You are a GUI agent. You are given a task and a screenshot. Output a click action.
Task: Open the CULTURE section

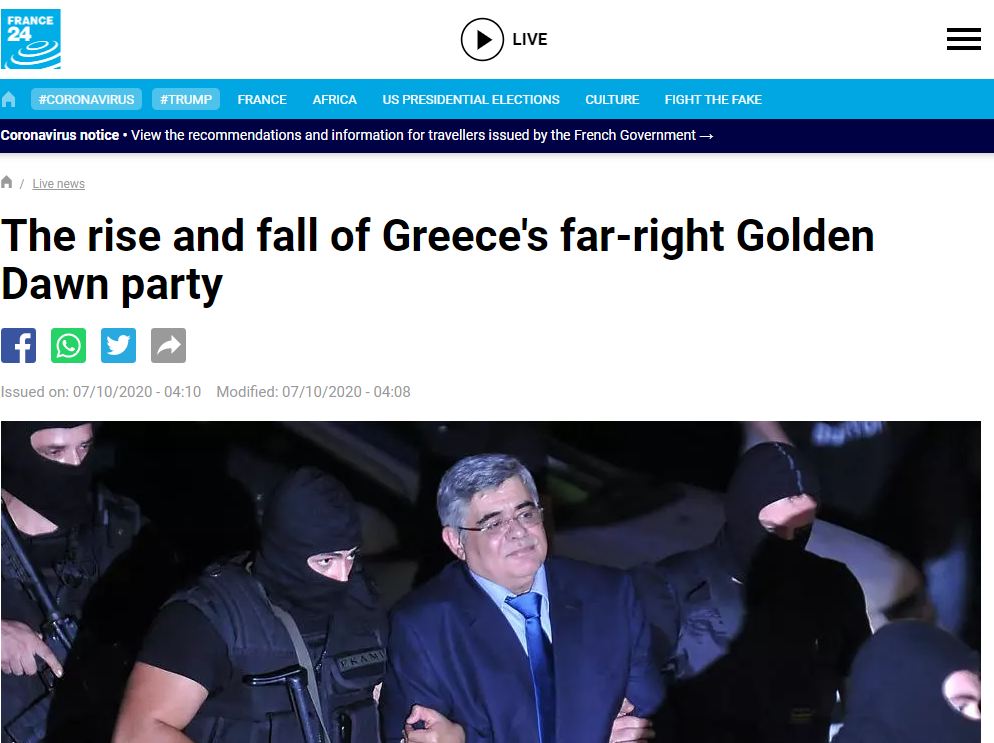(612, 100)
